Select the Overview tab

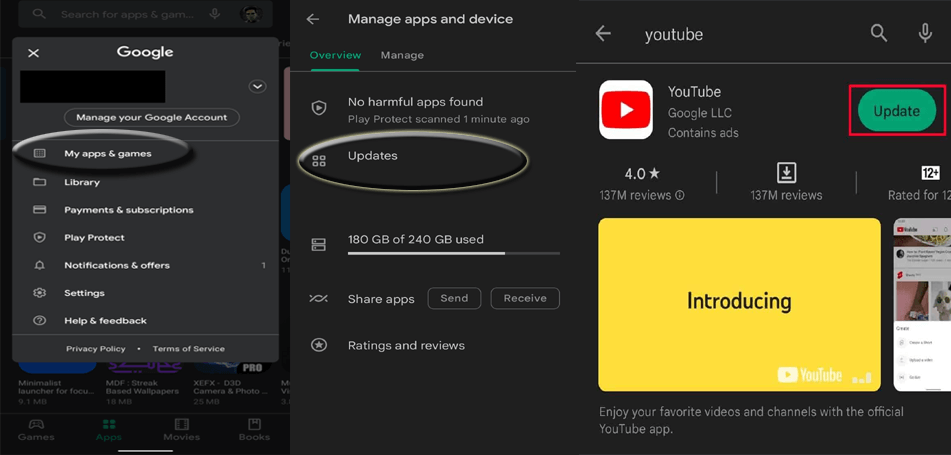tap(335, 55)
